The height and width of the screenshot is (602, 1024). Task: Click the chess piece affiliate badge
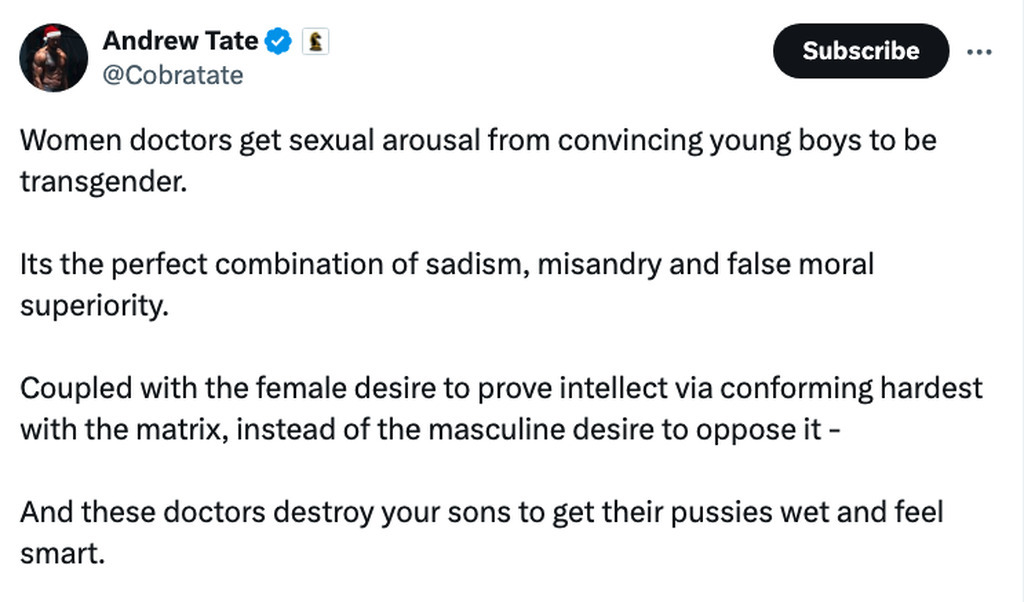click(316, 42)
